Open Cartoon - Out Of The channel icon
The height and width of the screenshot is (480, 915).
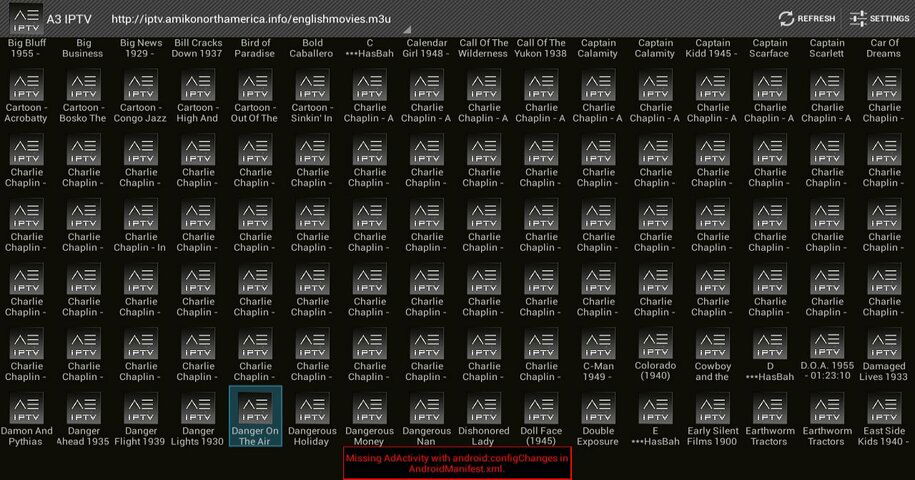click(255, 85)
